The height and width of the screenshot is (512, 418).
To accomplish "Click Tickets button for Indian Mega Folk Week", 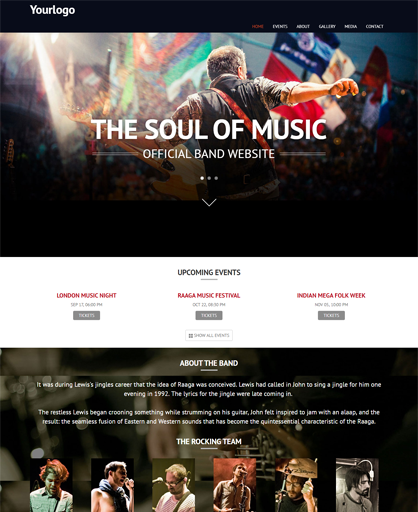I will [x=331, y=315].
